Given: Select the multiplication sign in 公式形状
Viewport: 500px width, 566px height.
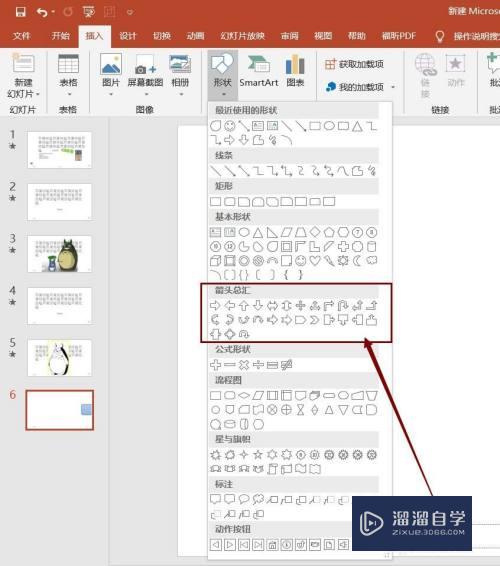Looking at the screenshot, I should click(x=244, y=365).
